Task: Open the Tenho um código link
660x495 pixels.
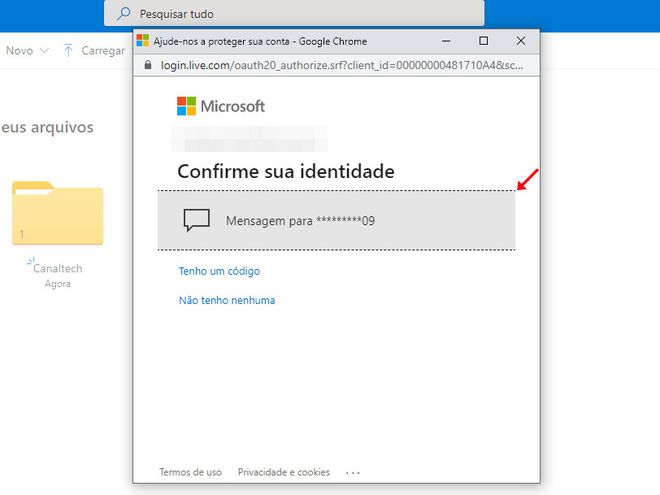Action: [219, 271]
